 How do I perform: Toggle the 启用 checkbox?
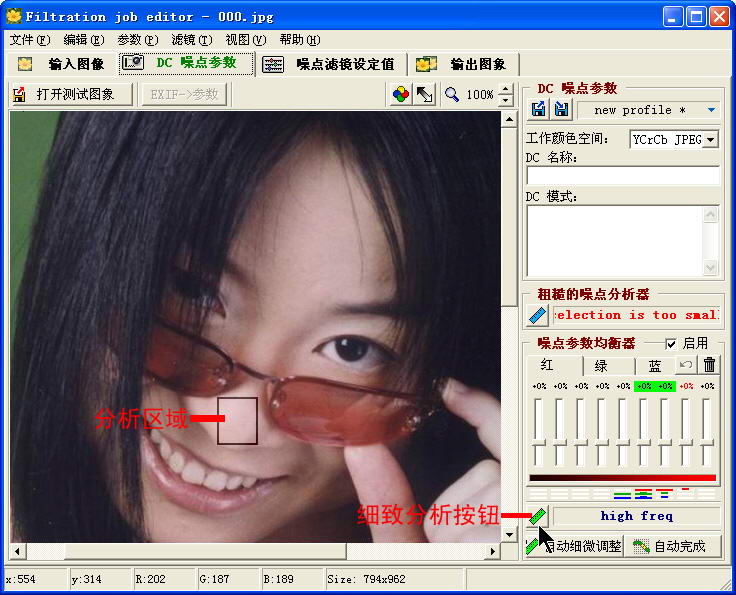pyautogui.click(x=671, y=343)
